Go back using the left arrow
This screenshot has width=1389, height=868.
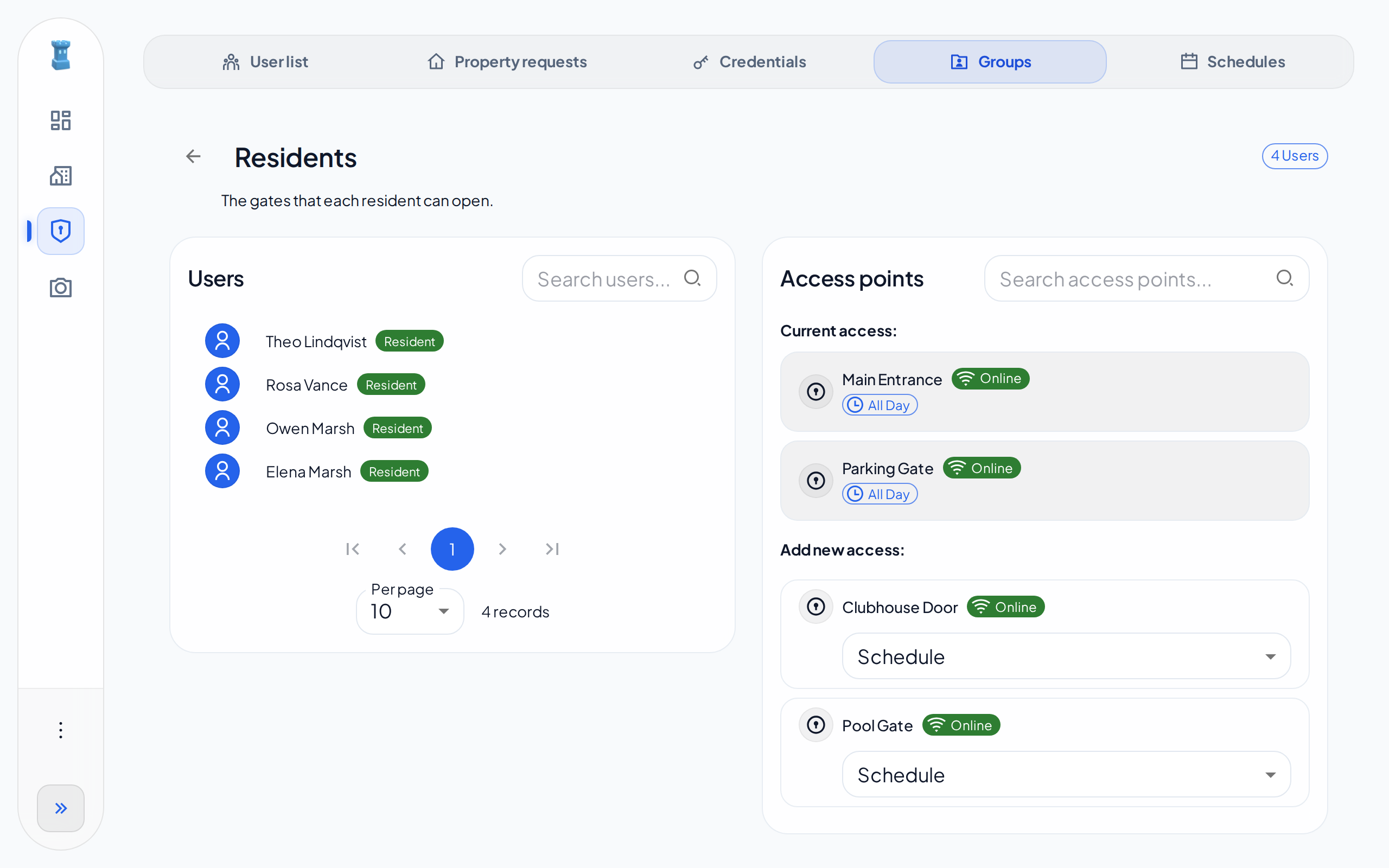tap(193, 156)
